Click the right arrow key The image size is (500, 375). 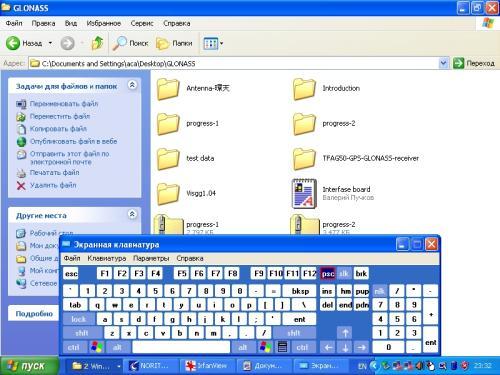[x=362, y=347]
